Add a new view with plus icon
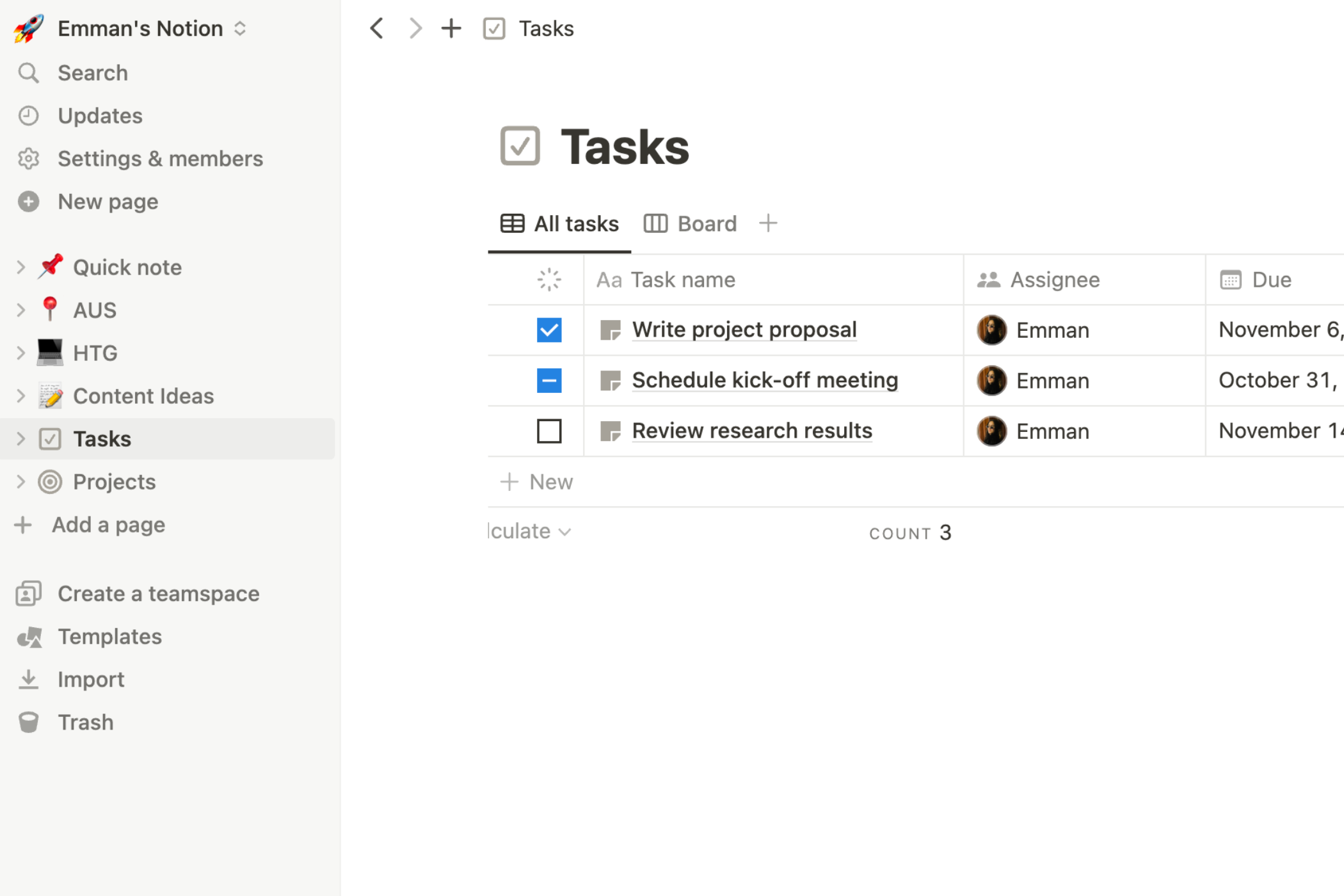Image resolution: width=1344 pixels, height=896 pixels. [x=768, y=223]
